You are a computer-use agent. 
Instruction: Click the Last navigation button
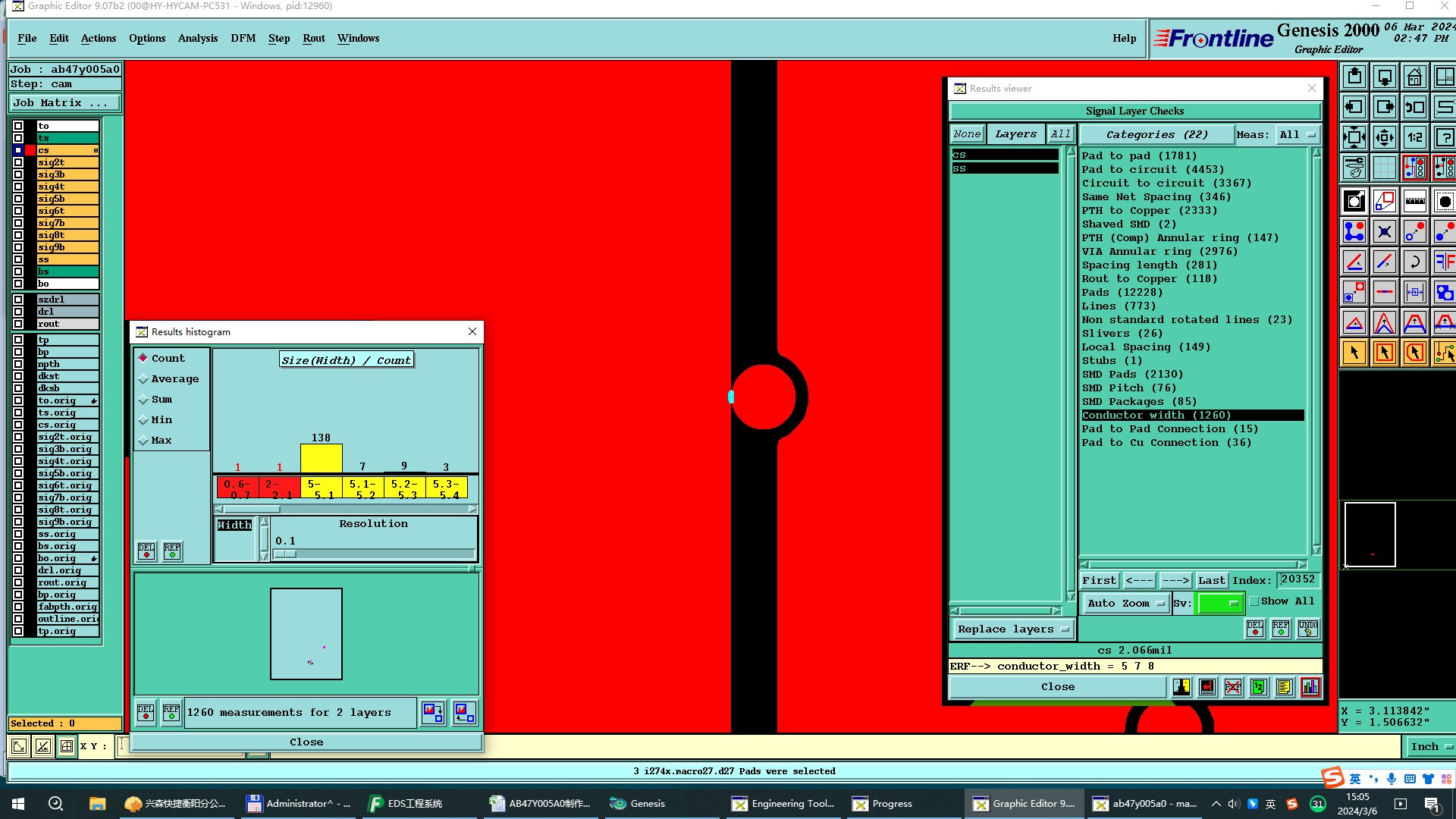click(x=1211, y=581)
